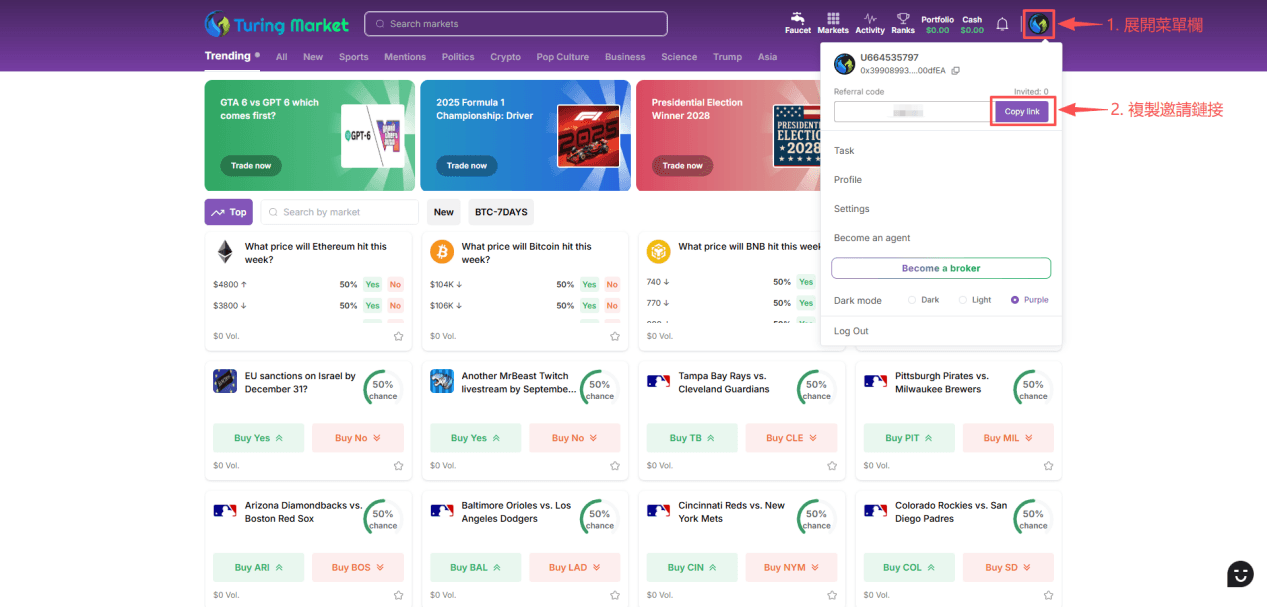Switch to the Crypto category tab

(505, 57)
